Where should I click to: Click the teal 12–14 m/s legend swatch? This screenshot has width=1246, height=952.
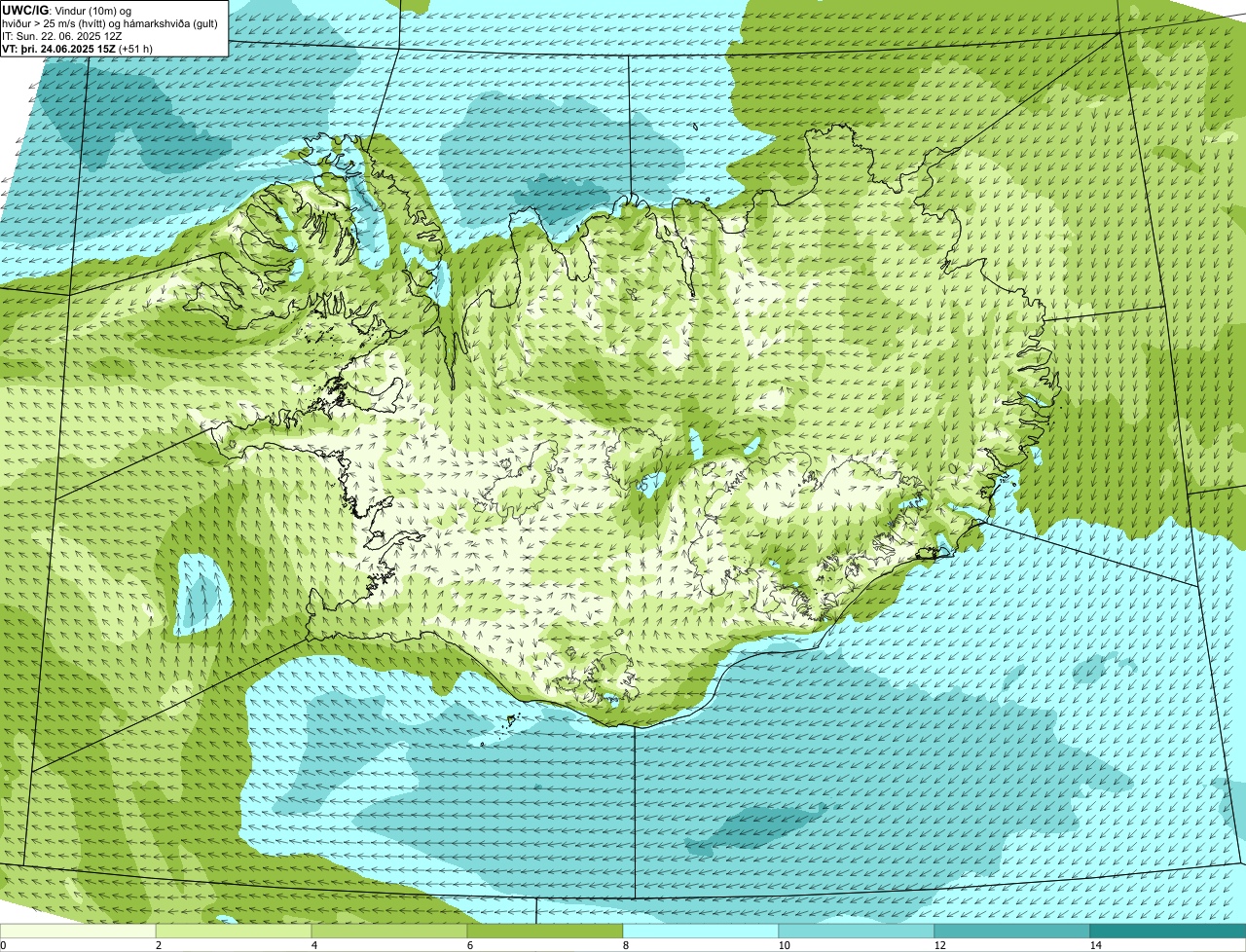1012,931
